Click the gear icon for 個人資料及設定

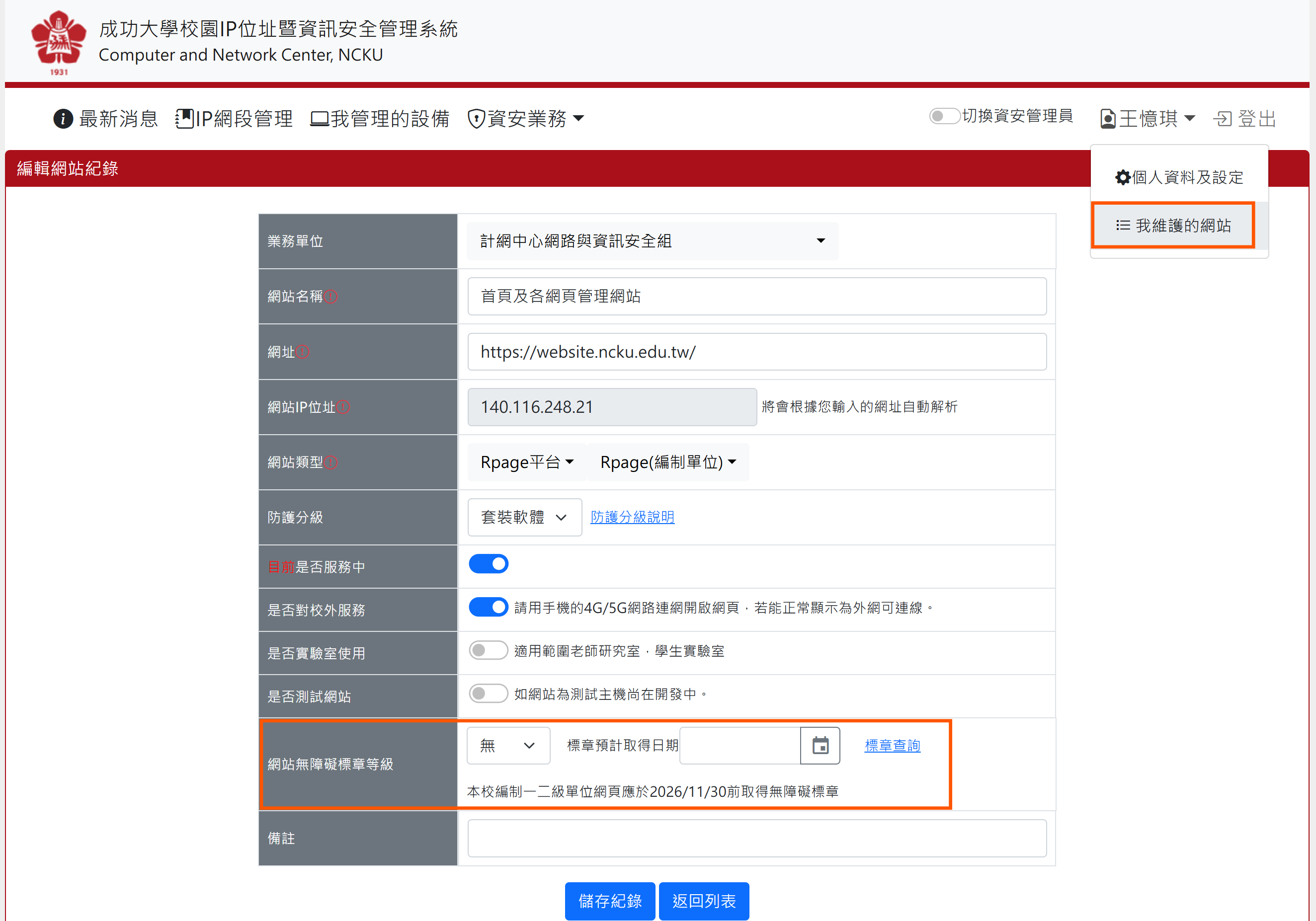[1123, 177]
